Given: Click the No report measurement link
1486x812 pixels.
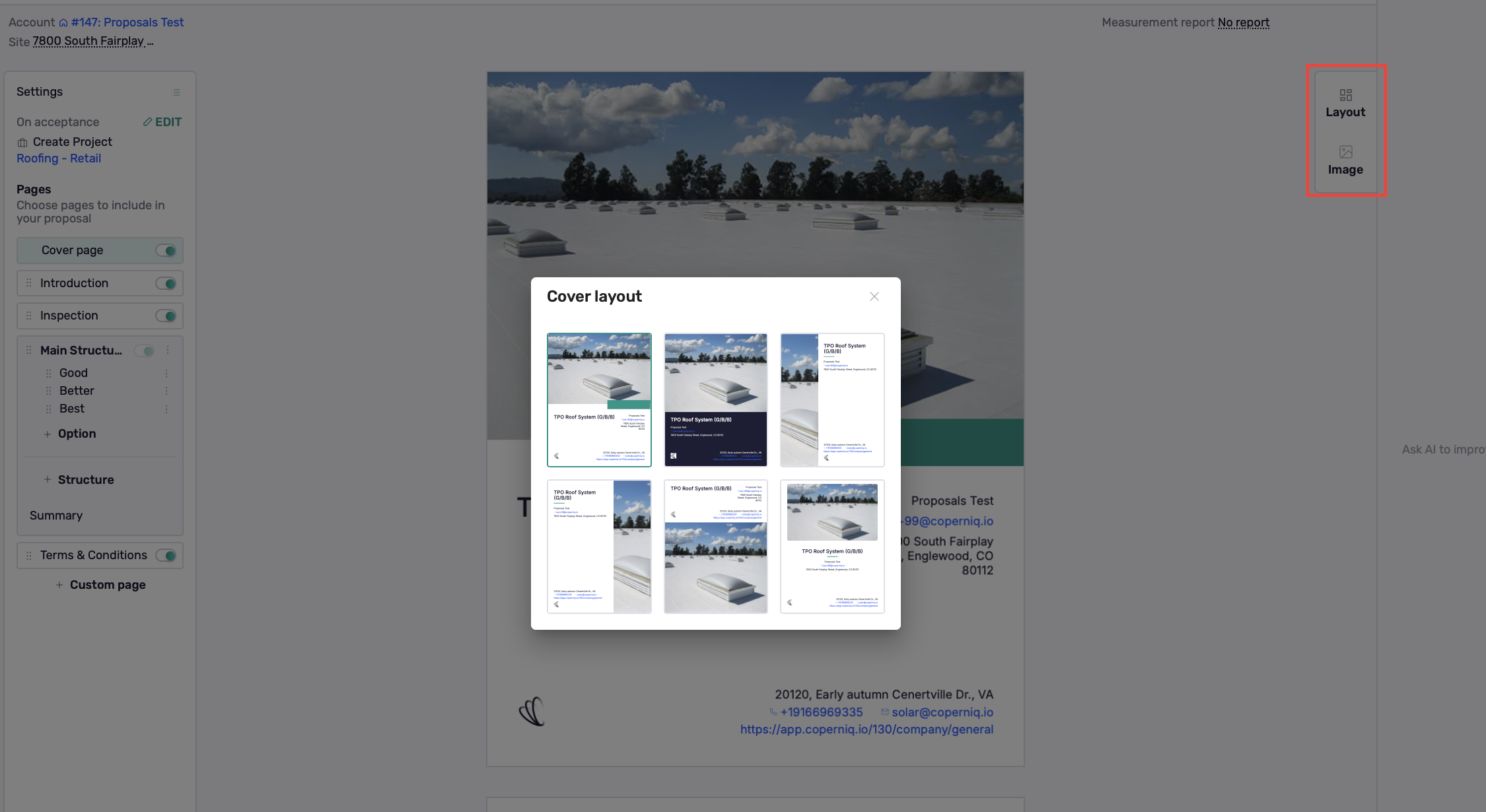Looking at the screenshot, I should coord(1244,22).
